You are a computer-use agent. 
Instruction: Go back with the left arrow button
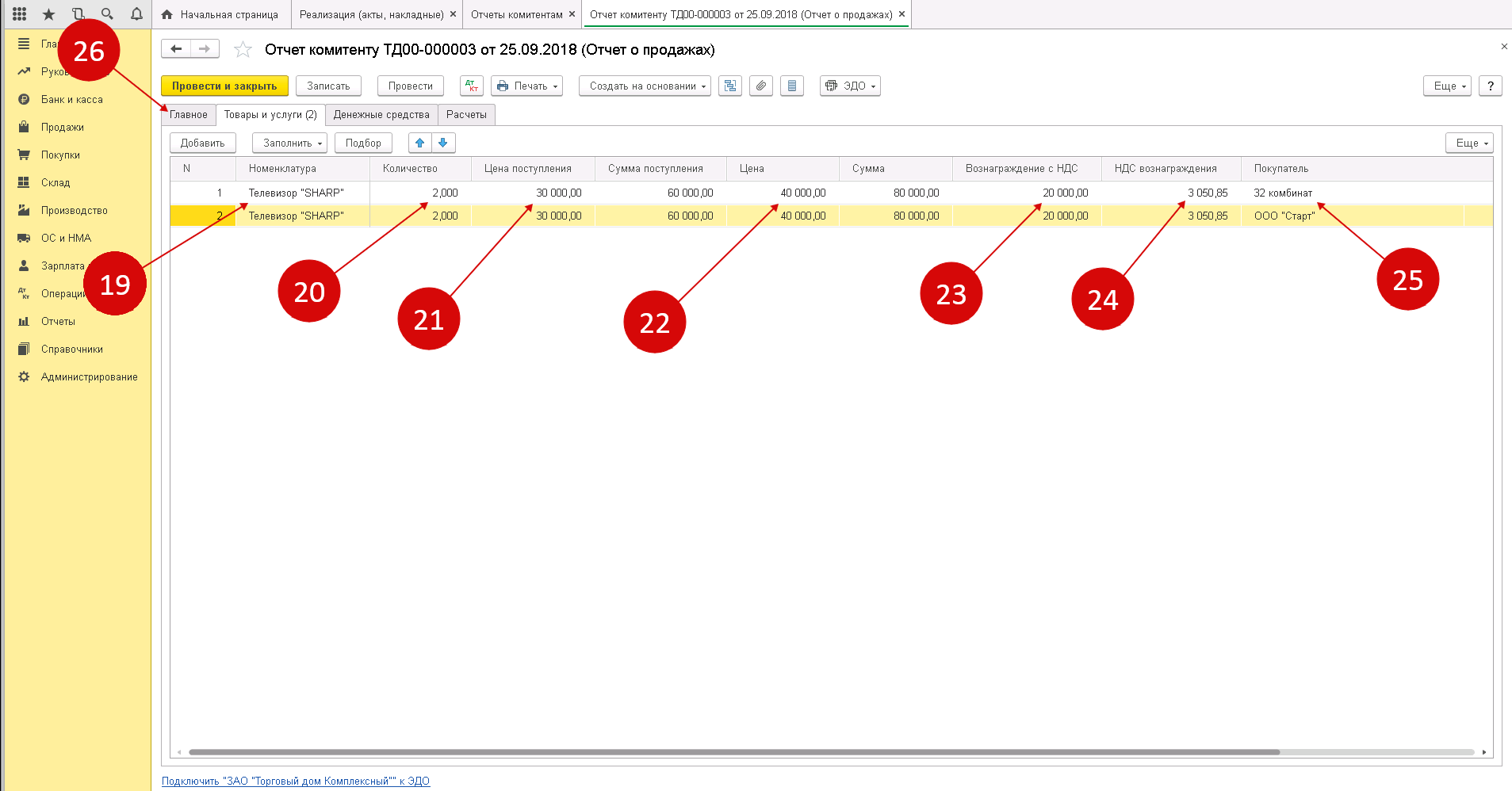pyautogui.click(x=176, y=49)
